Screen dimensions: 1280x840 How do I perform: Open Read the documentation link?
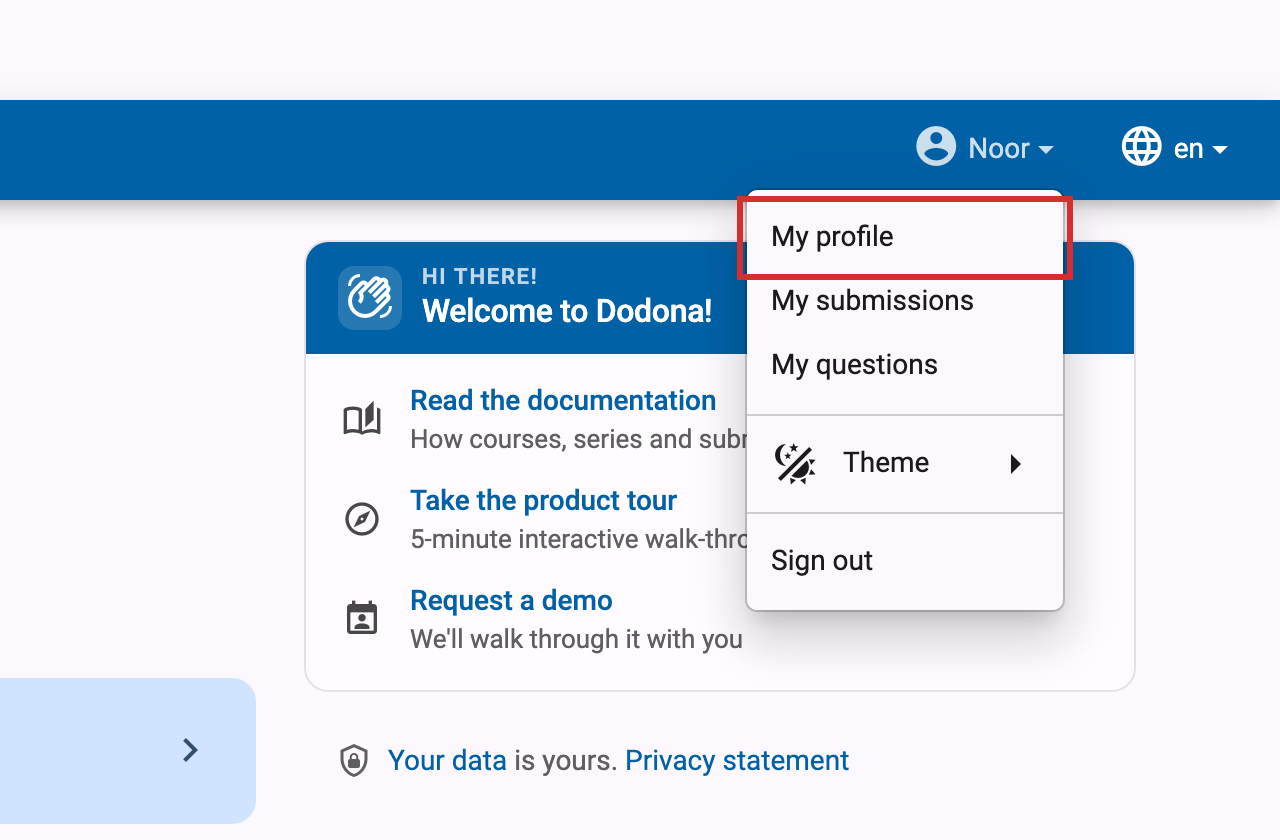(x=563, y=400)
